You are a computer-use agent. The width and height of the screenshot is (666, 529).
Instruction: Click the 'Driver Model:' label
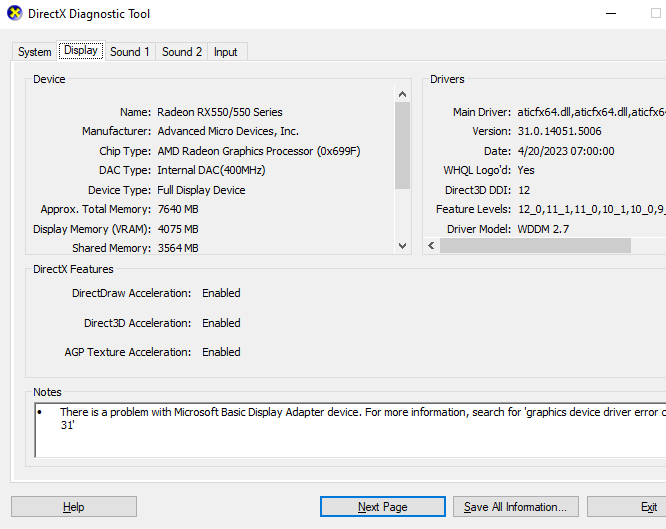pyautogui.click(x=479, y=229)
